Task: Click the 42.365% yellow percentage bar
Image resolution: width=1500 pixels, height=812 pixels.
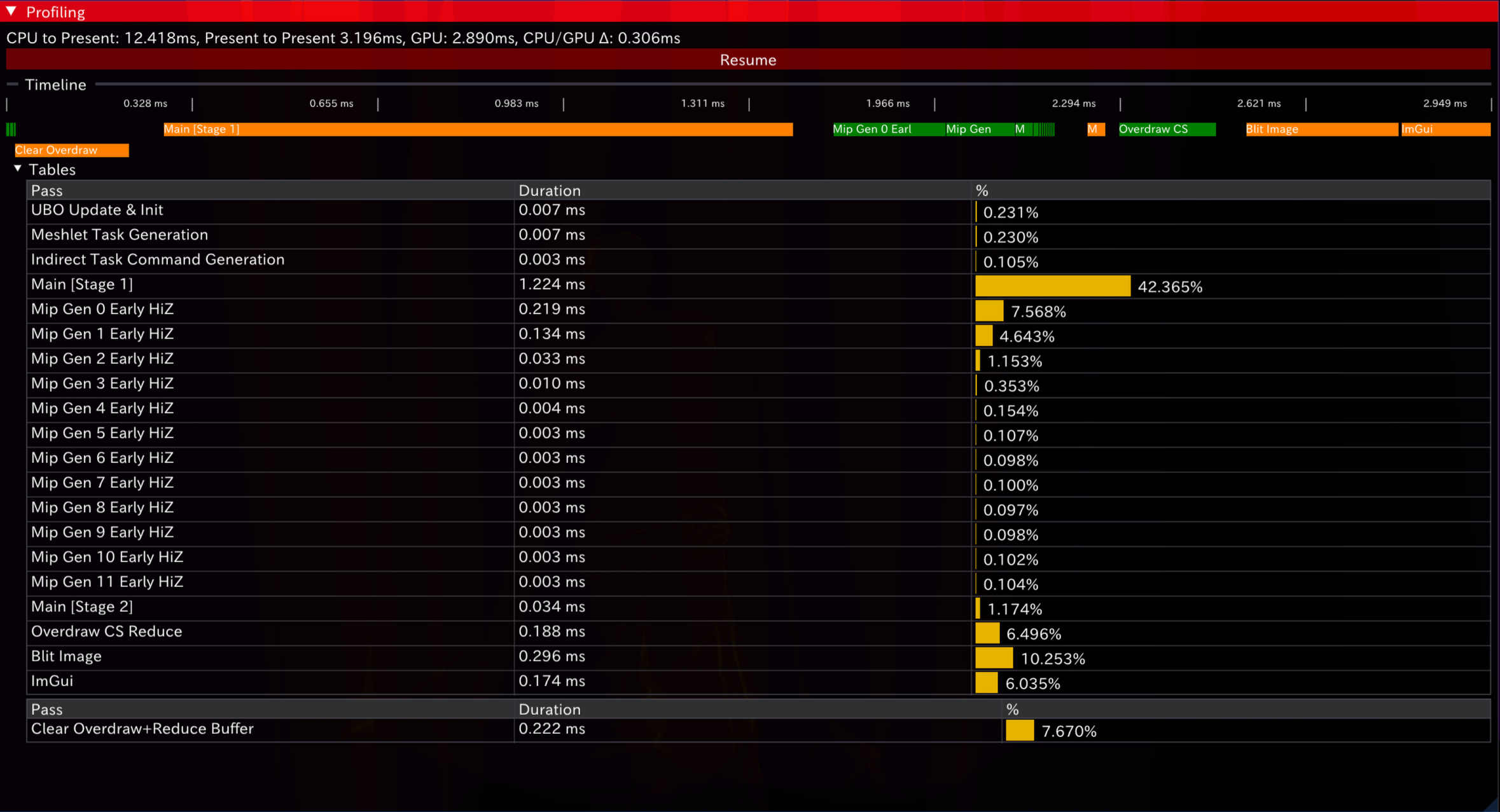Action: [1053, 286]
